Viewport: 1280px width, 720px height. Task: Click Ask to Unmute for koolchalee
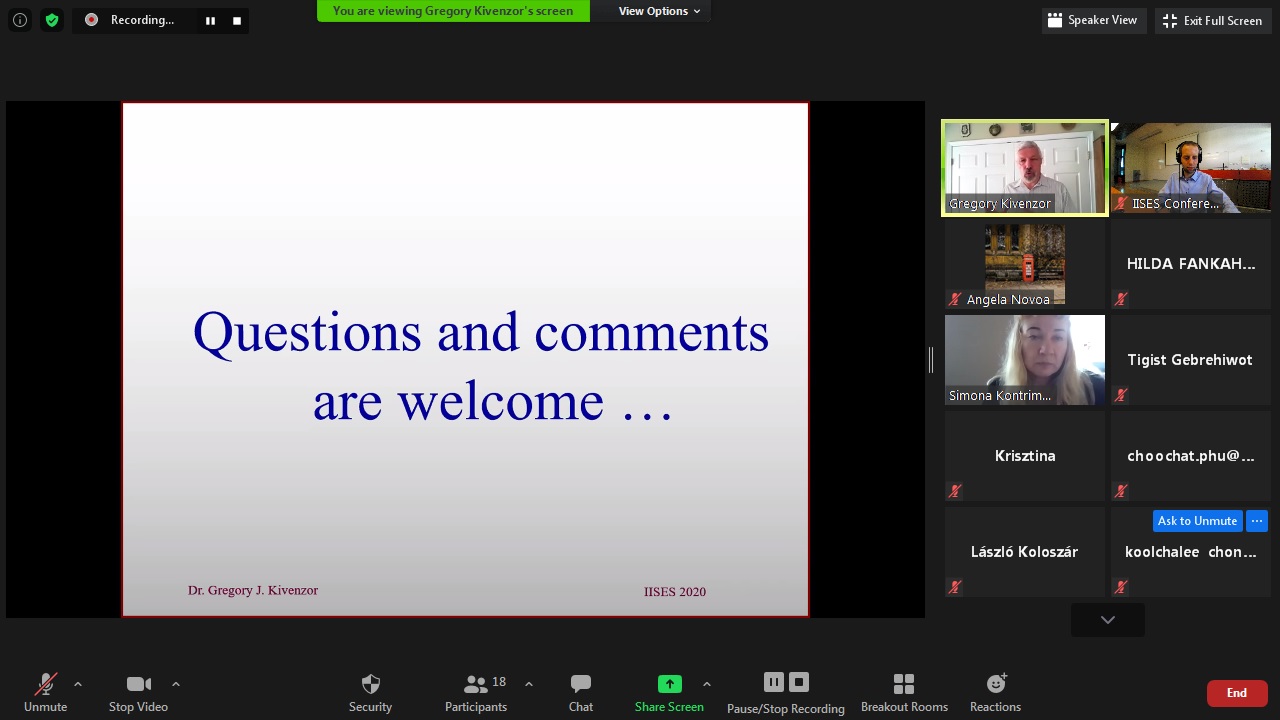[x=1197, y=521]
